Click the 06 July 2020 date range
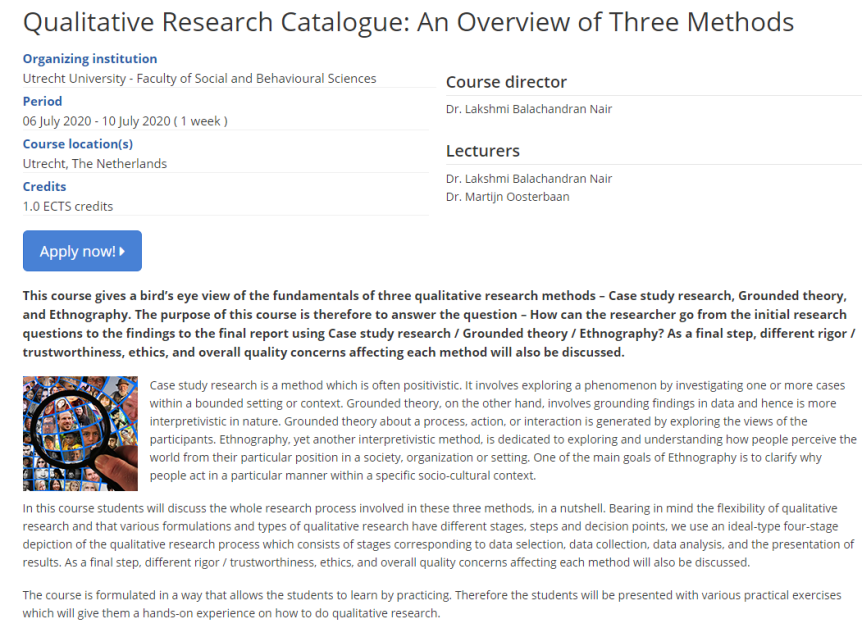Image resolution: width=862 pixels, height=628 pixels. [x=125, y=121]
